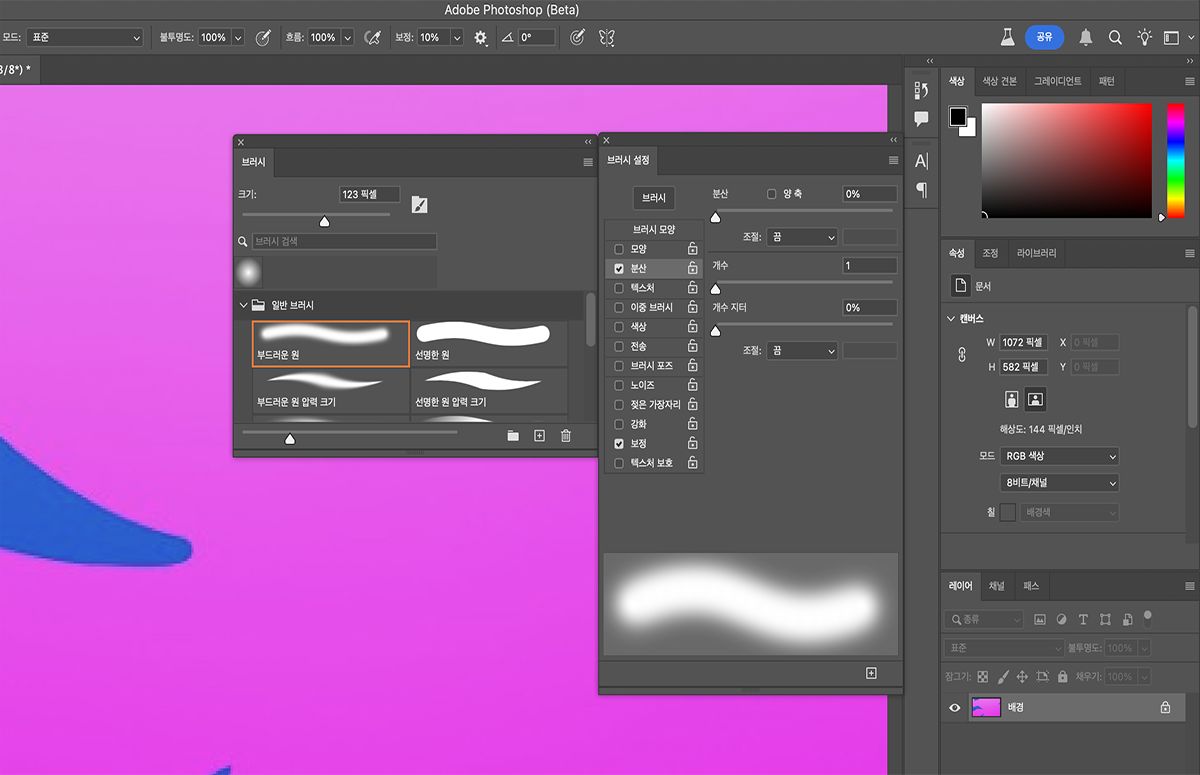Click the rainbow hue slider strip
The height and width of the screenshot is (775, 1200).
pyautogui.click(x=1175, y=160)
